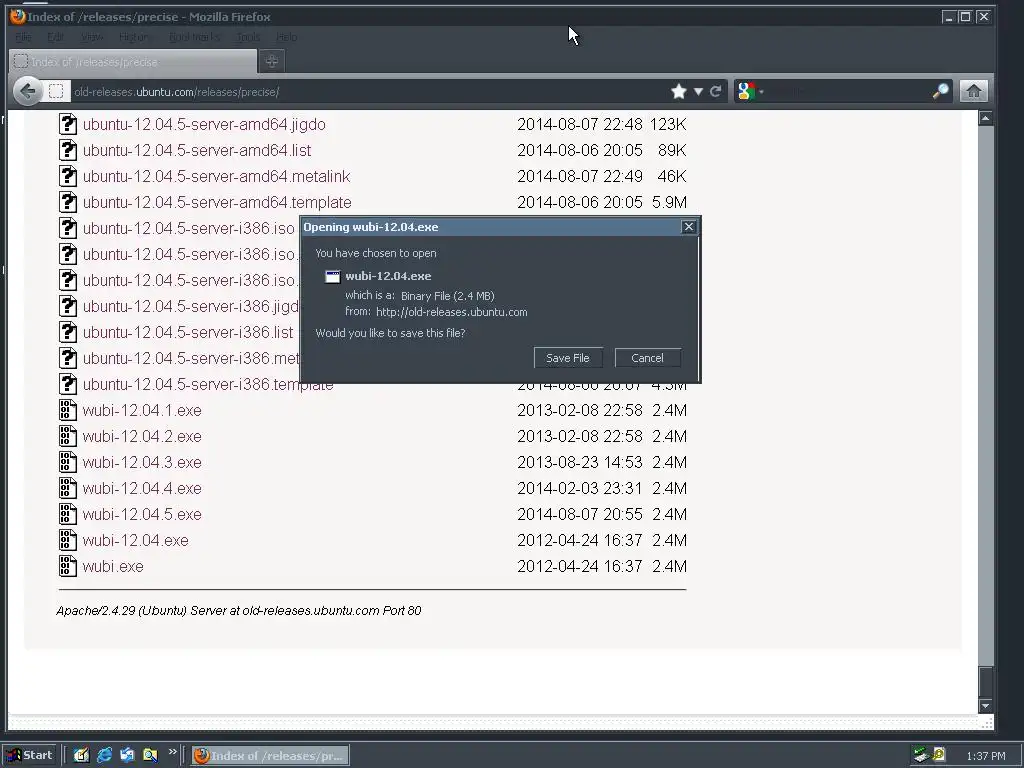Viewport: 1024px width, 768px height.
Task: Open a new tab with the plus button
Action: coord(272,61)
